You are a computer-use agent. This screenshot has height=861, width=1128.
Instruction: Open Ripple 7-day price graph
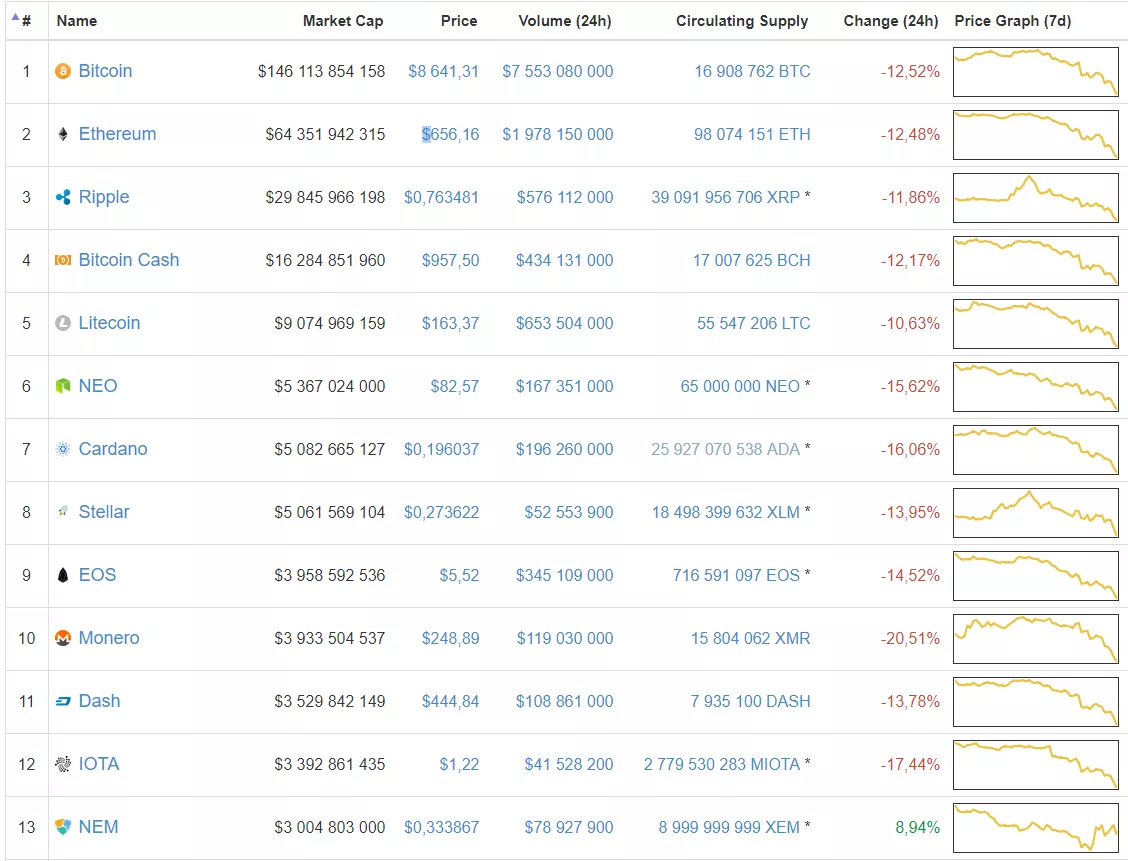(x=1036, y=198)
